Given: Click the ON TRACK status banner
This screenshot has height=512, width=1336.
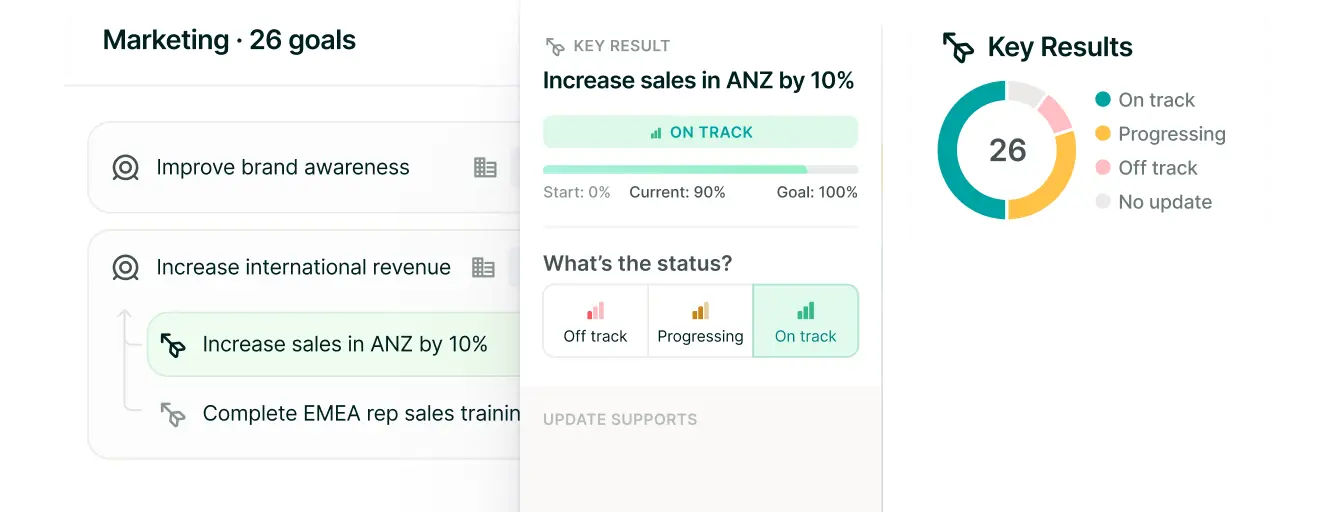Looking at the screenshot, I should pyautogui.click(x=700, y=132).
